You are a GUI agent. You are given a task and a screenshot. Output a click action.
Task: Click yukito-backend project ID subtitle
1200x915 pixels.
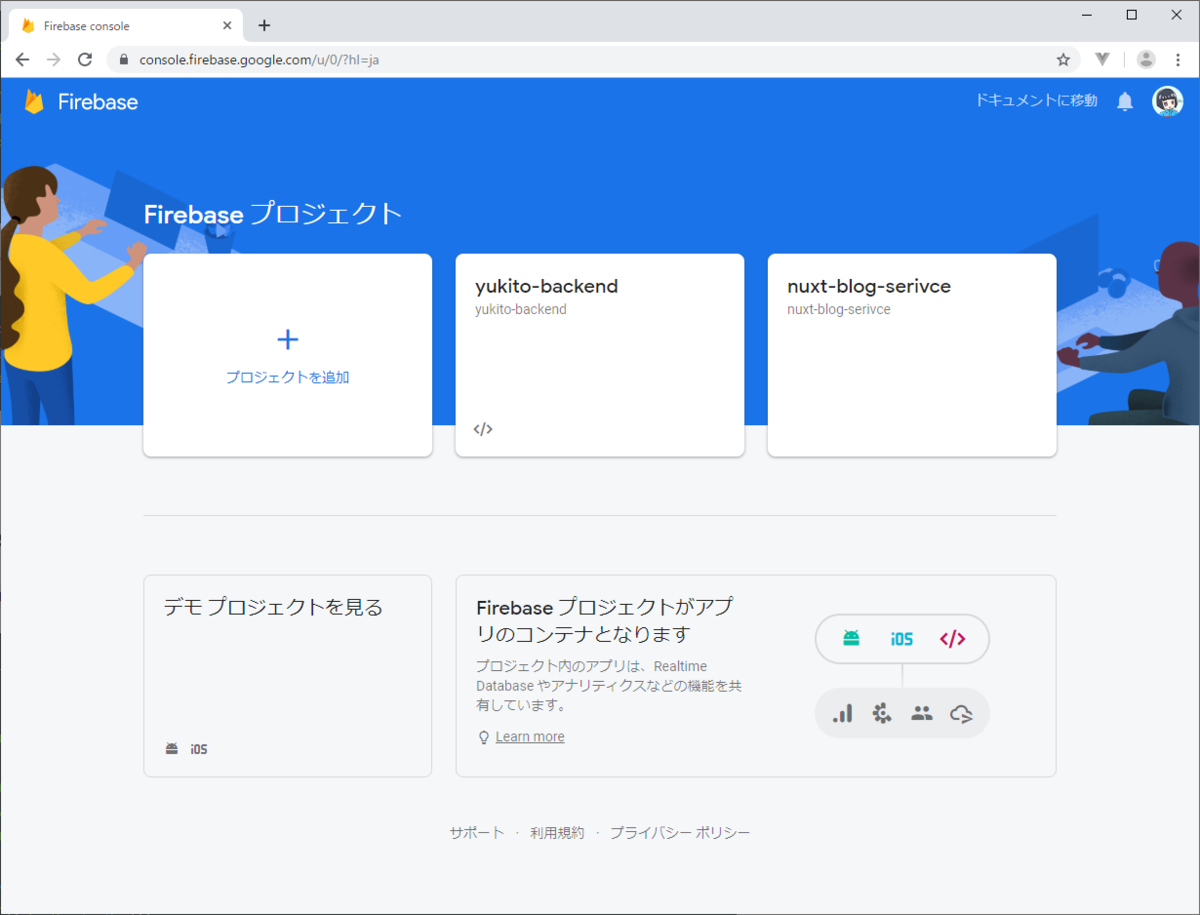pyautogui.click(x=521, y=310)
